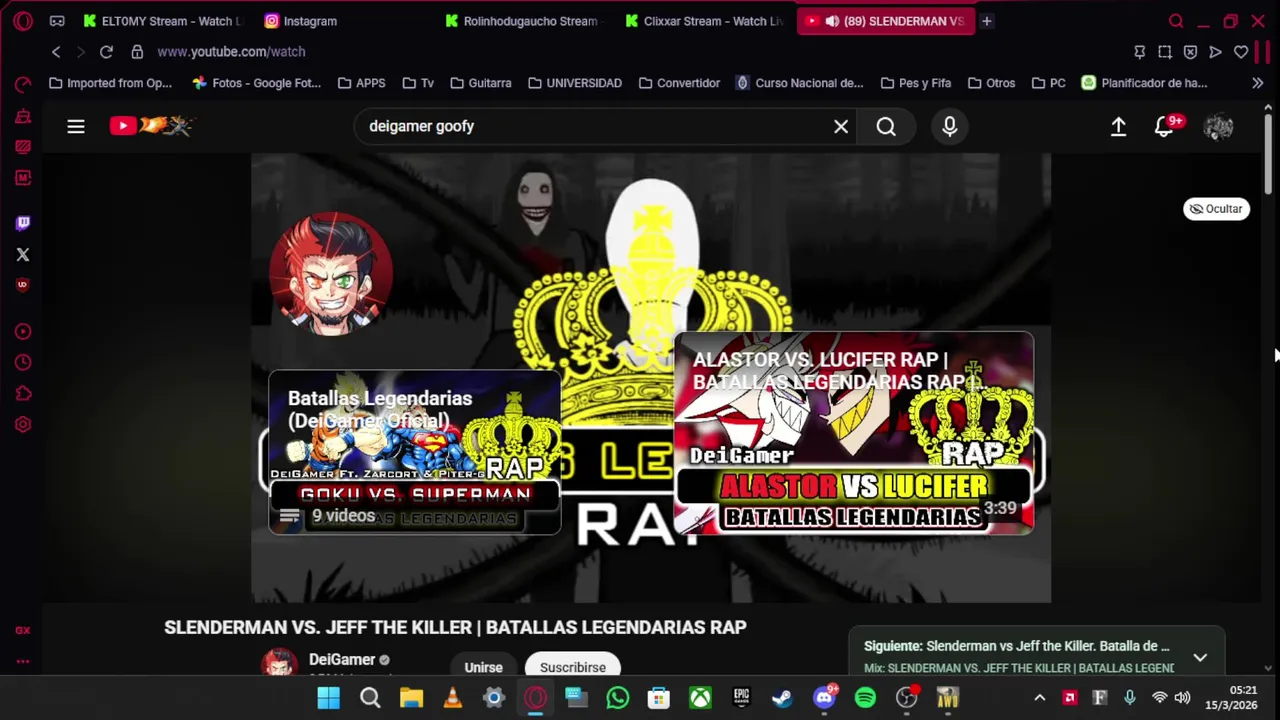Open DeiGamer channel name link
1280x720 pixels.
tap(342, 660)
